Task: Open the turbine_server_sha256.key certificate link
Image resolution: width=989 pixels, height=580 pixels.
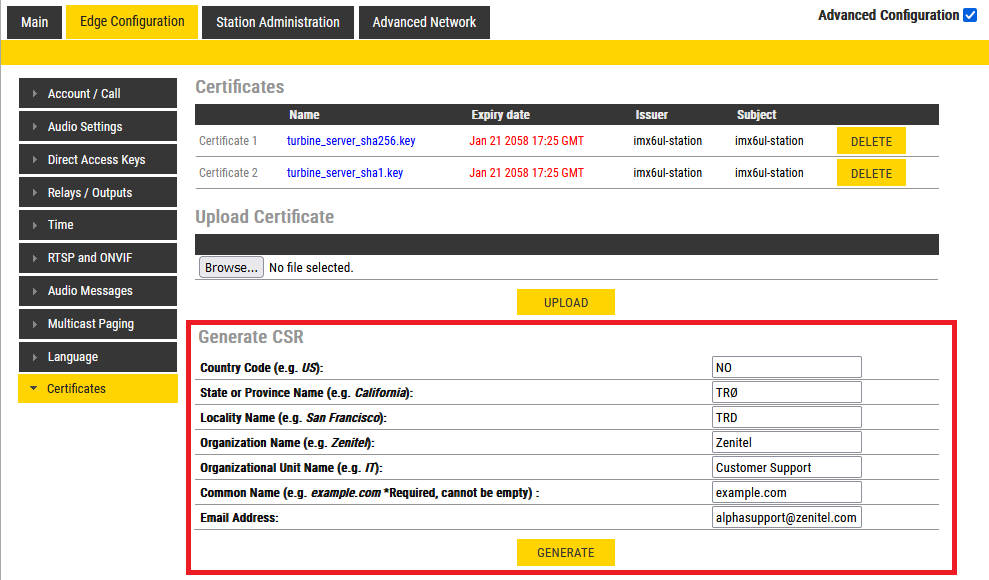Action: 351,141
